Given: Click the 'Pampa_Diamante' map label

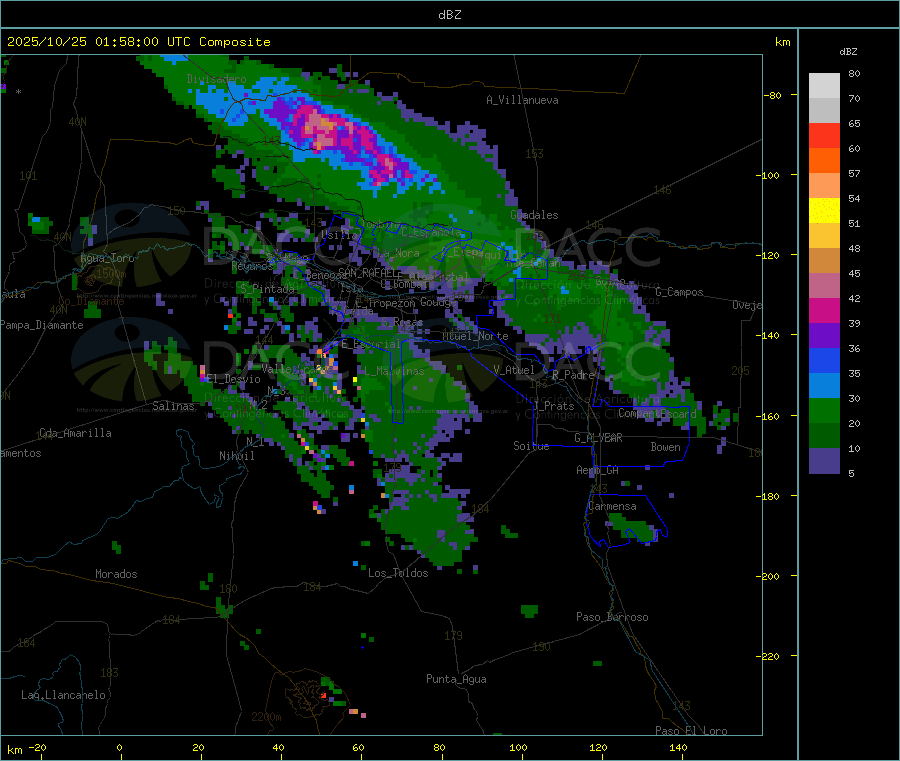Looking at the screenshot, I should pyautogui.click(x=42, y=325).
